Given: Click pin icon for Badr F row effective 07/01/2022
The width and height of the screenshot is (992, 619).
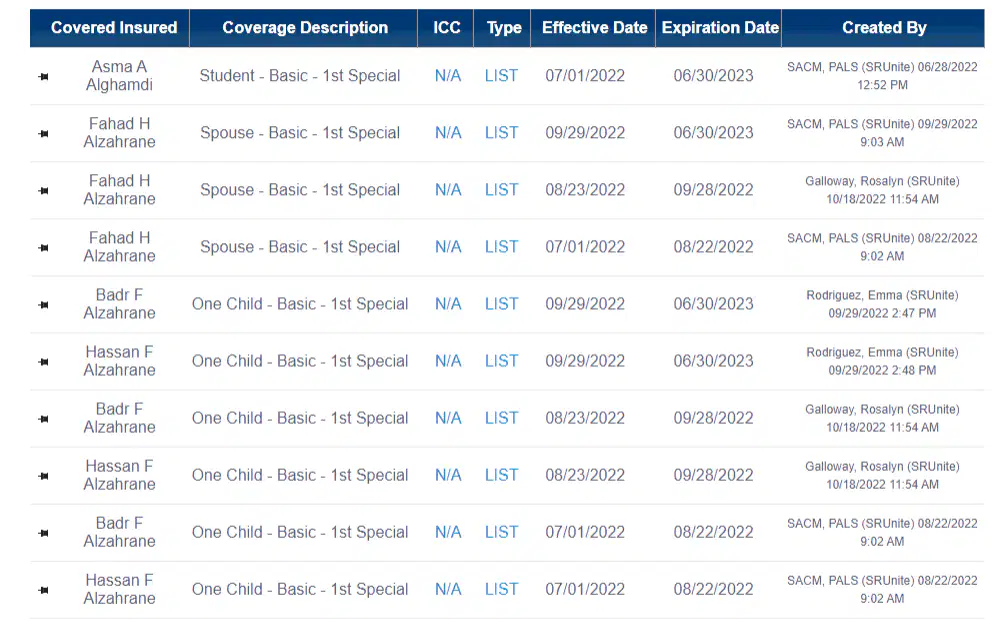Looking at the screenshot, I should coord(43,533).
